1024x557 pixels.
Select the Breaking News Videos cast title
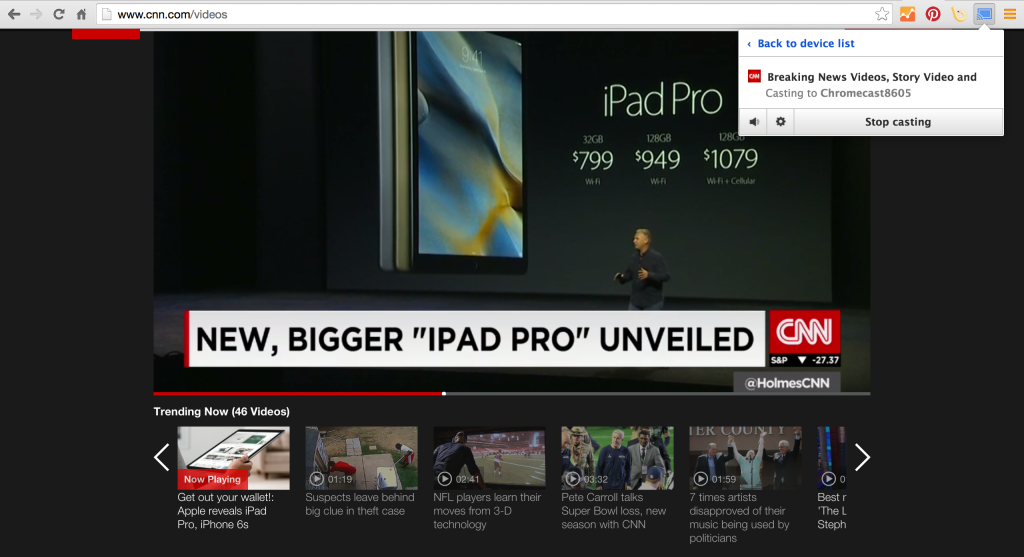(872, 77)
